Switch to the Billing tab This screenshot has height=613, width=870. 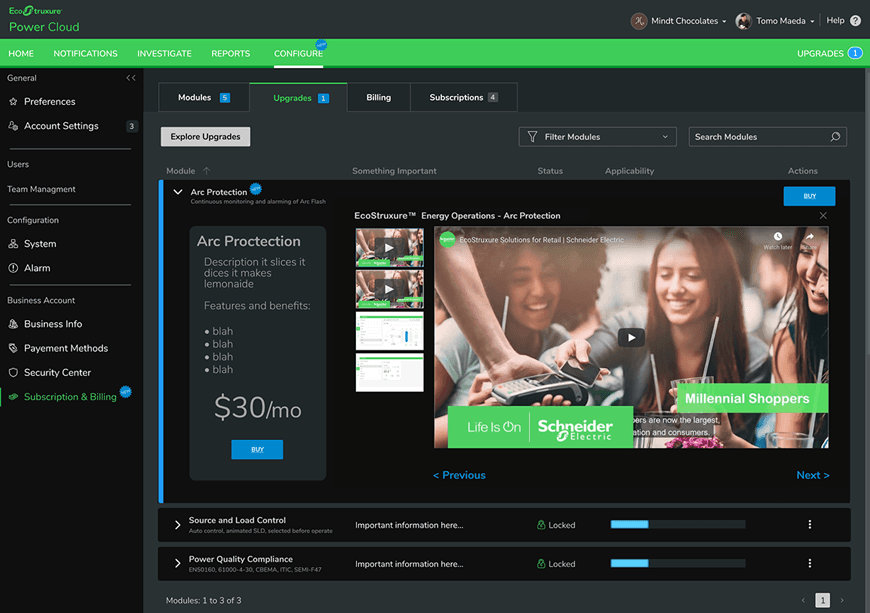(x=378, y=97)
